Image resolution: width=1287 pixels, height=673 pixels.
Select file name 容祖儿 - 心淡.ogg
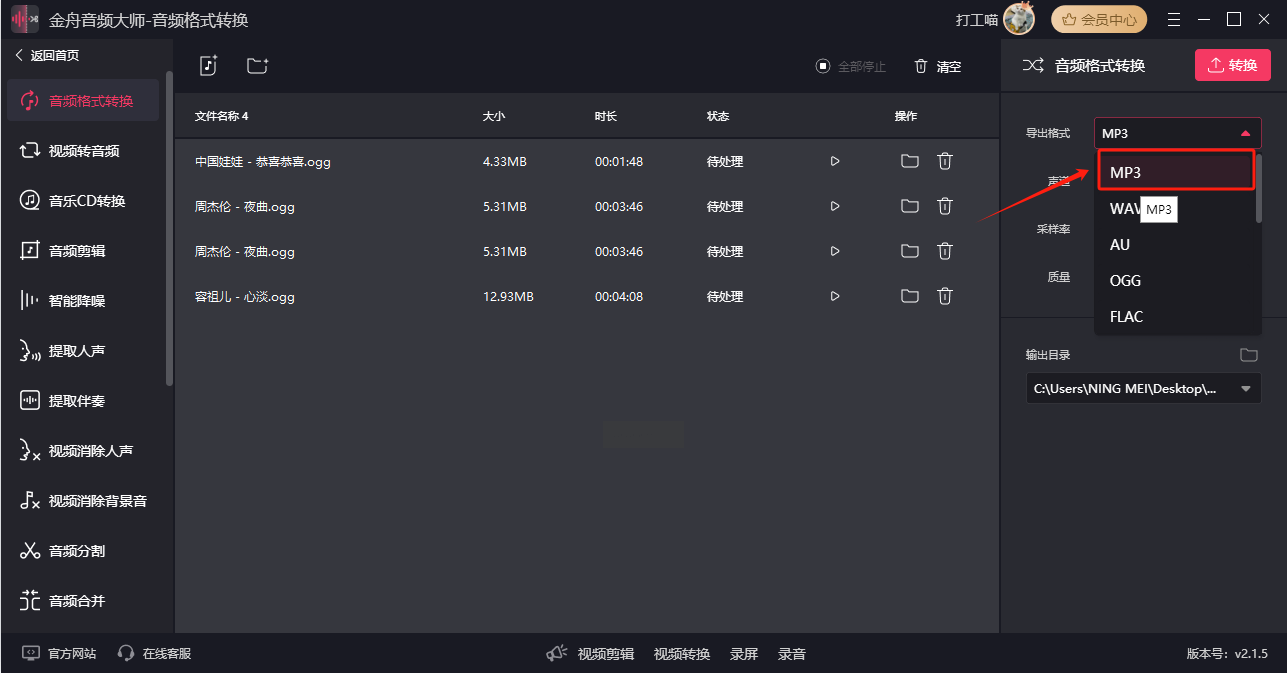pyautogui.click(x=245, y=296)
